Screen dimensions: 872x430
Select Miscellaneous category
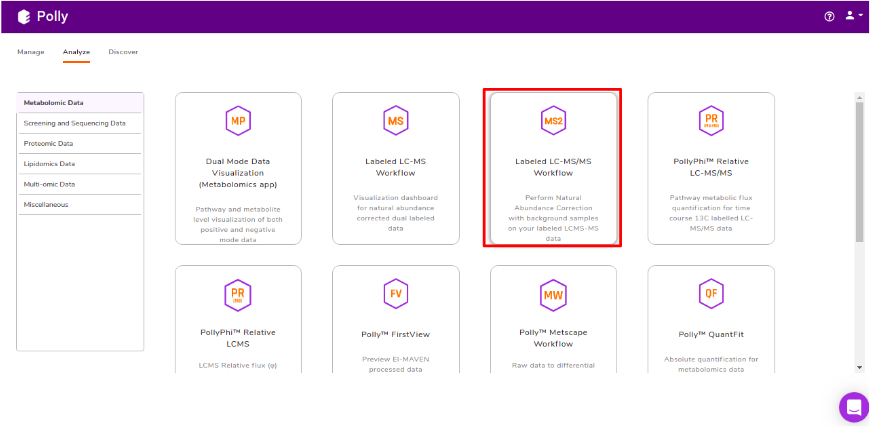point(80,205)
